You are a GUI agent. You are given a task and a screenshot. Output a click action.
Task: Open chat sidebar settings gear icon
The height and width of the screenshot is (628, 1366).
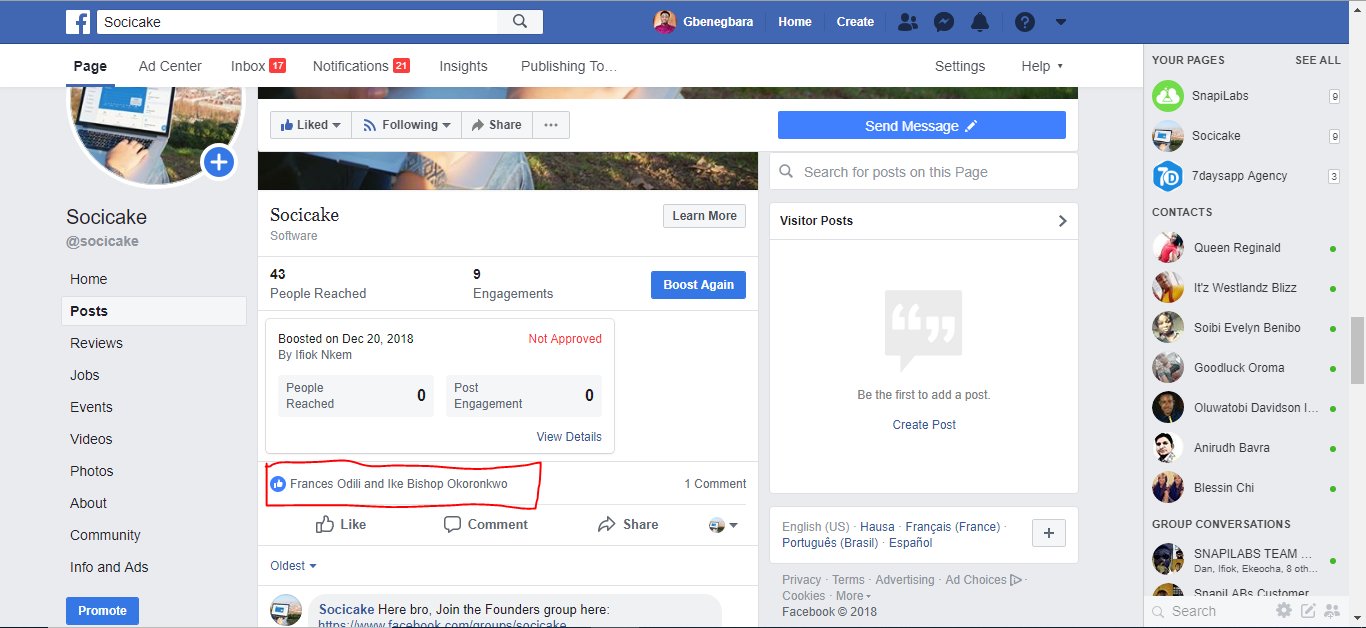pos(1284,611)
